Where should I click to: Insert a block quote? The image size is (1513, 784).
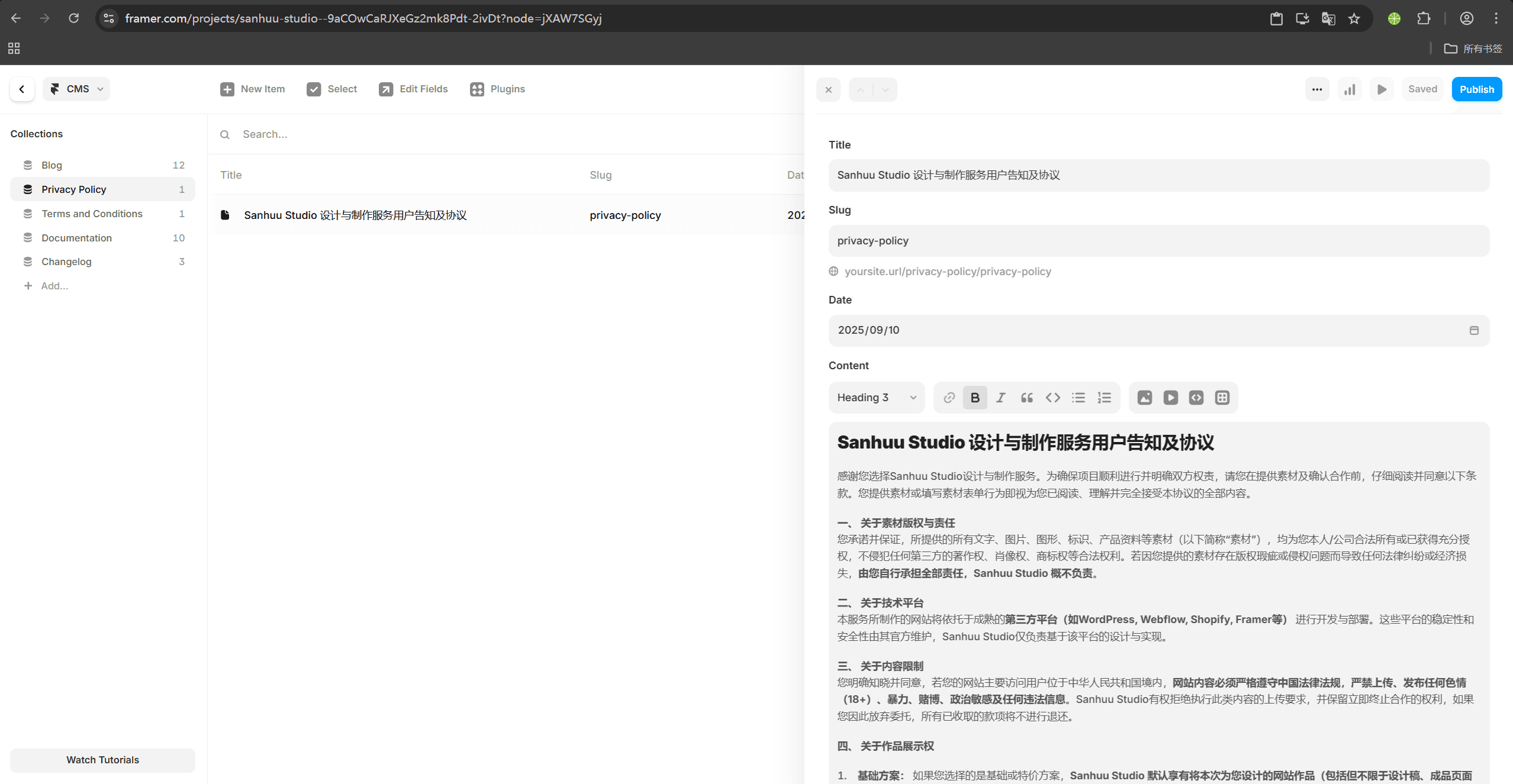coord(1026,398)
